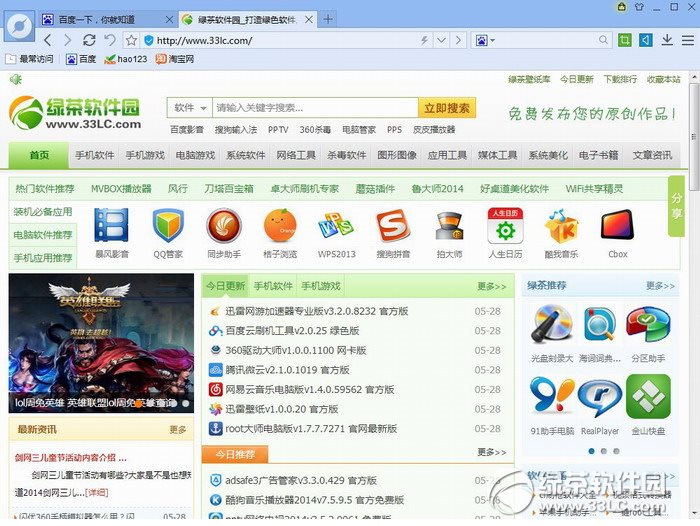Screen dimensions: 700x526
Task: Open the 暴风影音 app icon
Action: pyautogui.click(x=112, y=225)
